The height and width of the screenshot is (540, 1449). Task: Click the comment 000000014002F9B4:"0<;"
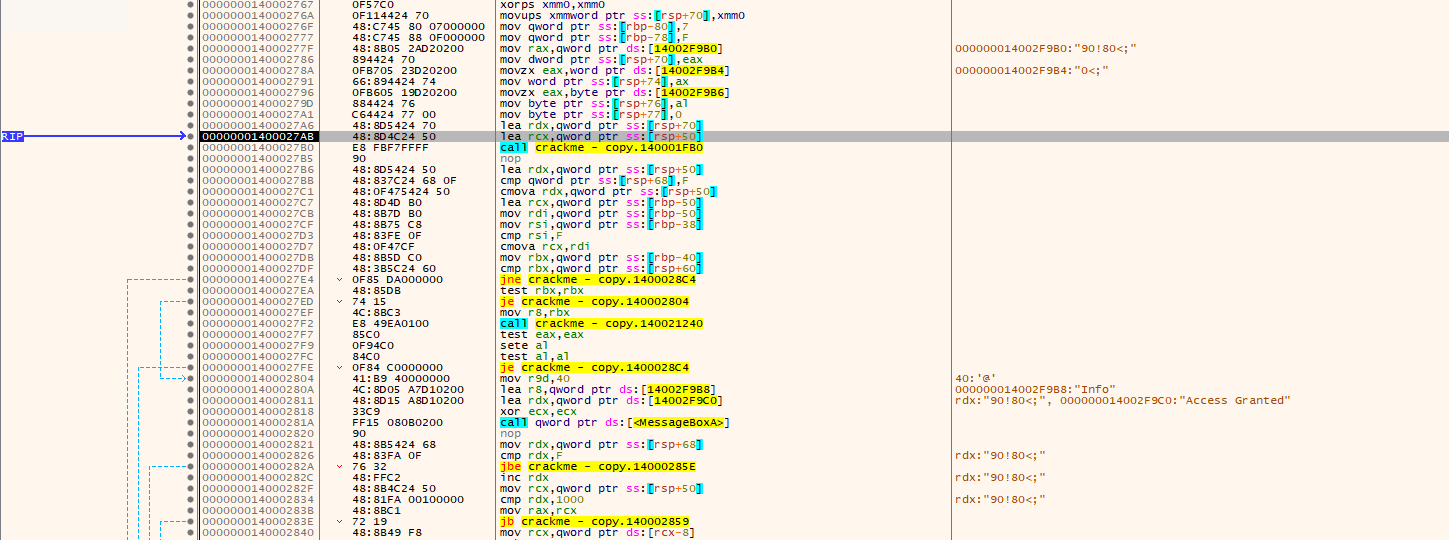tap(1032, 70)
